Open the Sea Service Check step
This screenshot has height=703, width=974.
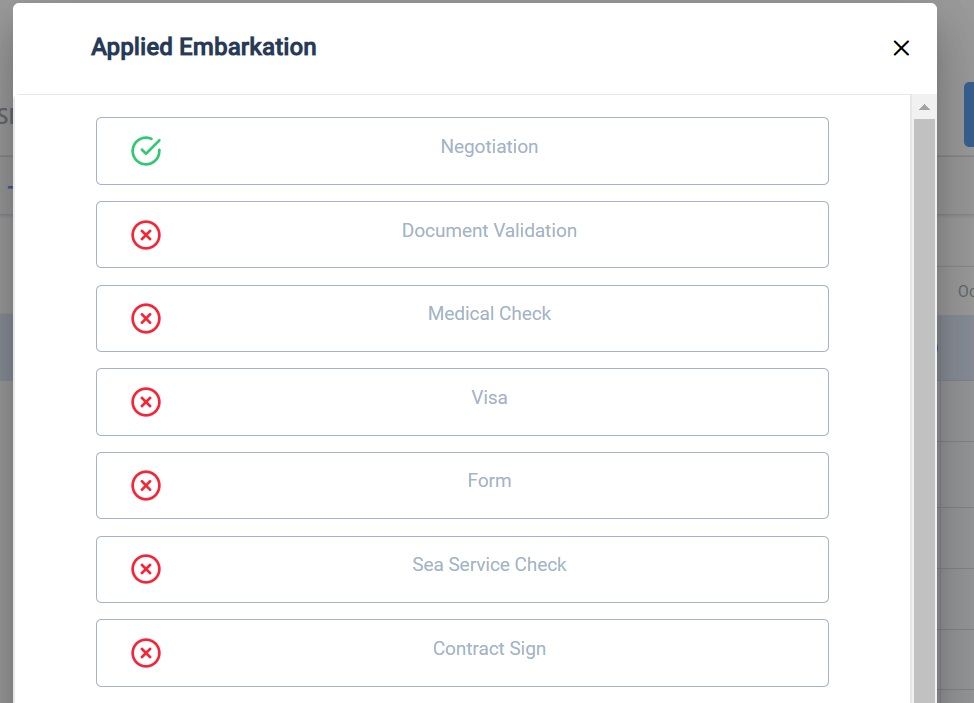pyautogui.click(x=489, y=565)
